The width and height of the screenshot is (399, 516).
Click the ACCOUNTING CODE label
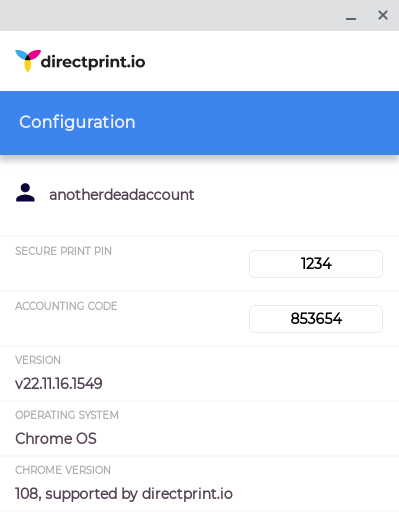click(66, 306)
